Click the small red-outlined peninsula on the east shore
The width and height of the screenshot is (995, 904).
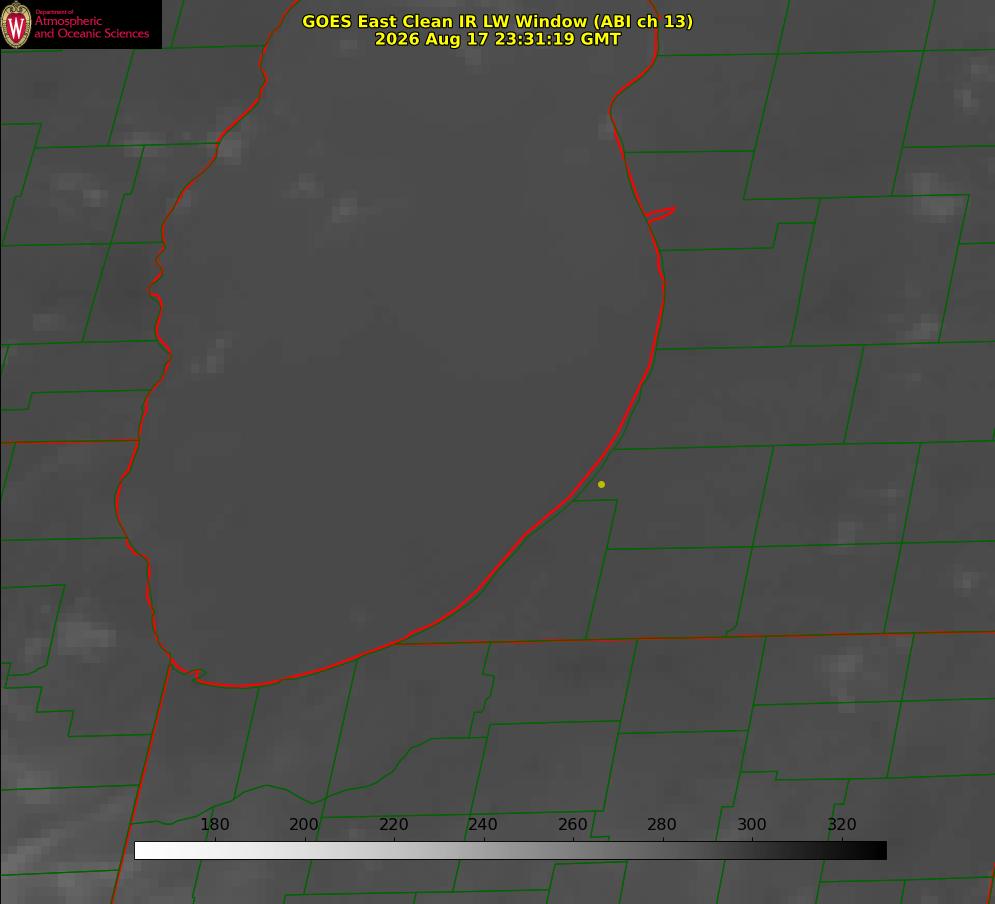[661, 214]
